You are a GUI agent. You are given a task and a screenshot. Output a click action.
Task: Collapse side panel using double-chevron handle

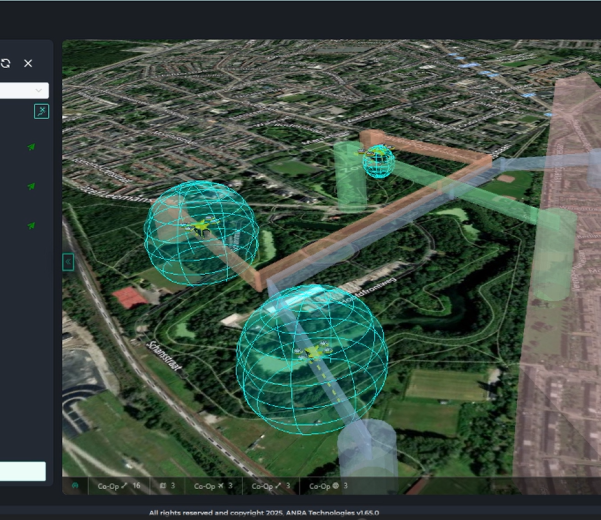click(x=68, y=262)
